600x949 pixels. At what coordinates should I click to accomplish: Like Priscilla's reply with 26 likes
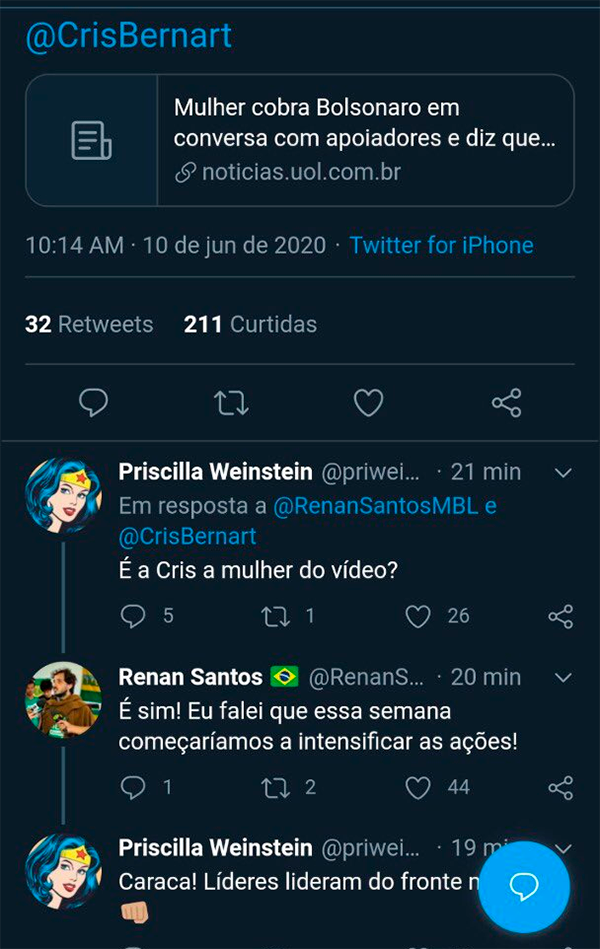click(x=418, y=616)
